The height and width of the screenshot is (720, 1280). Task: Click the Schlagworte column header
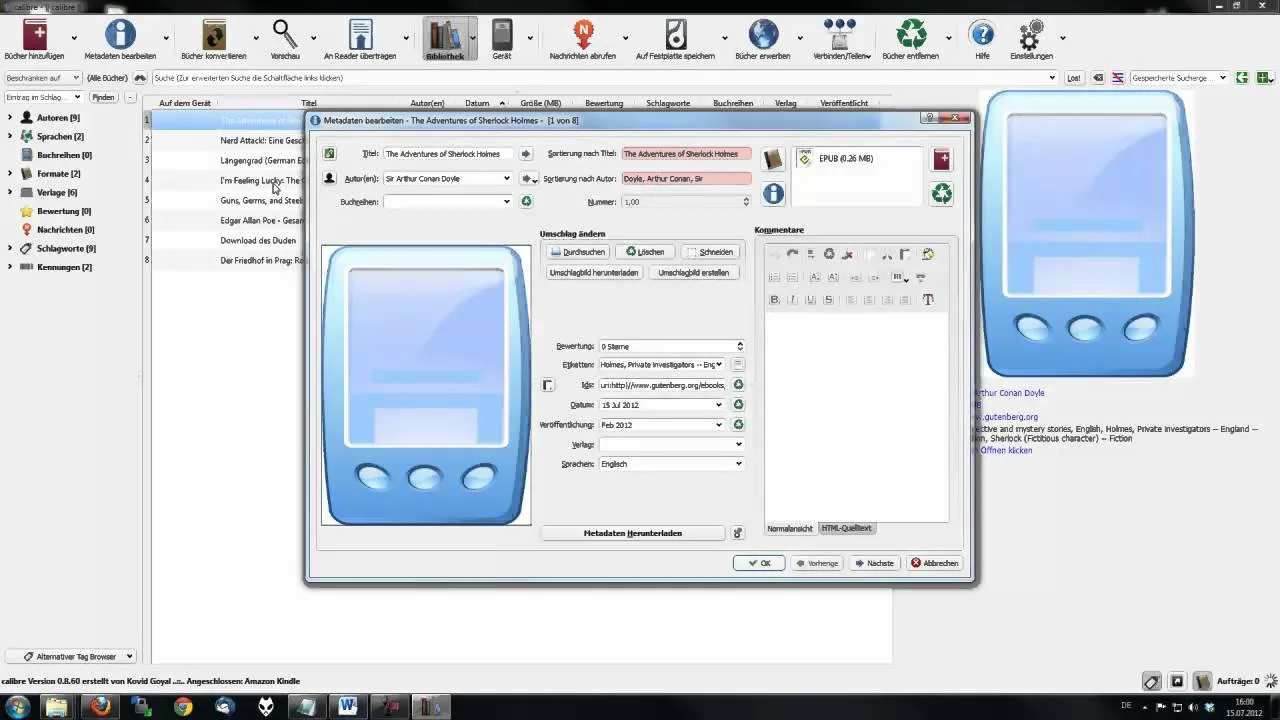pyautogui.click(x=669, y=103)
